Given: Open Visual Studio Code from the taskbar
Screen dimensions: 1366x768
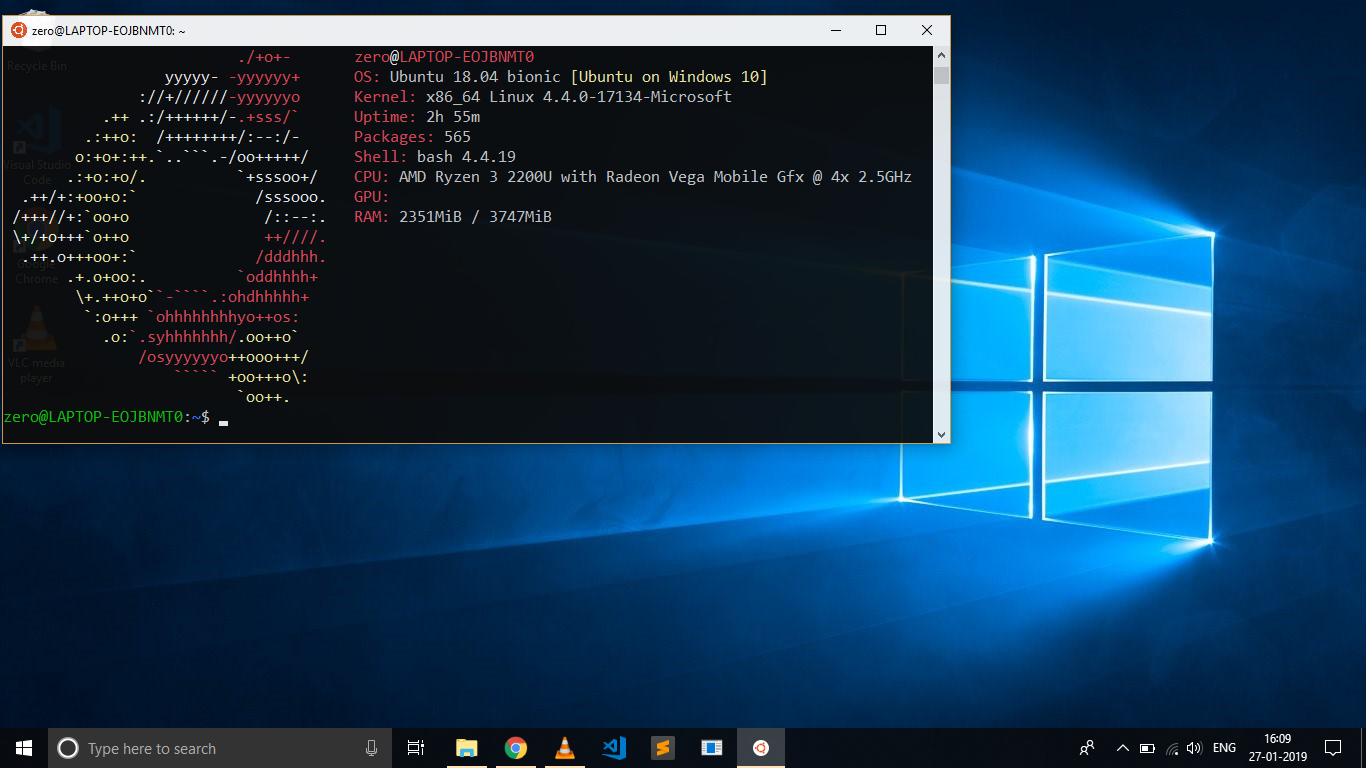Looking at the screenshot, I should 613,748.
